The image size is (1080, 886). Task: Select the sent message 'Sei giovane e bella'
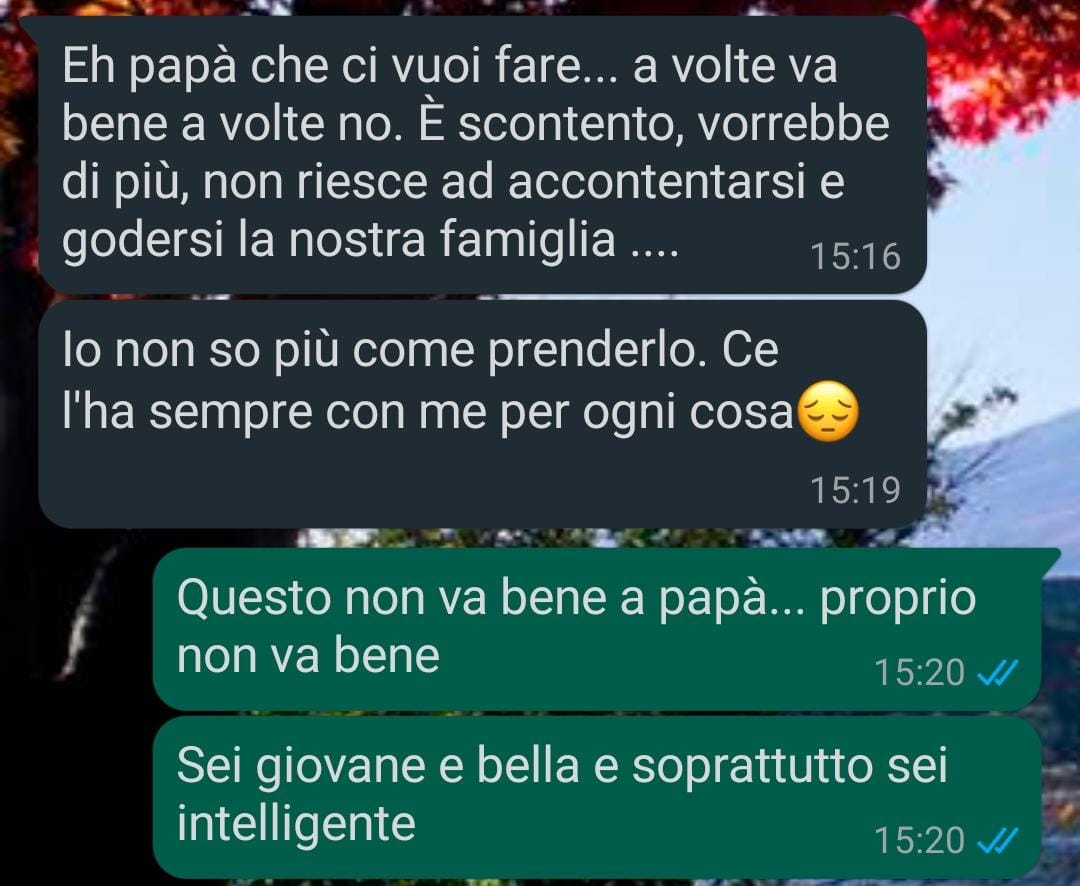(x=597, y=797)
